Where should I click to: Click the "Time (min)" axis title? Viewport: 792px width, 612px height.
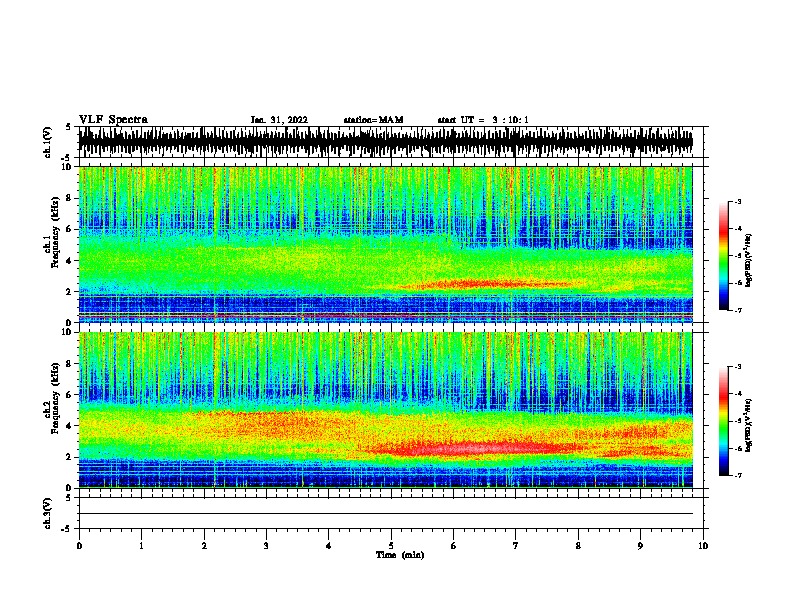400,554
